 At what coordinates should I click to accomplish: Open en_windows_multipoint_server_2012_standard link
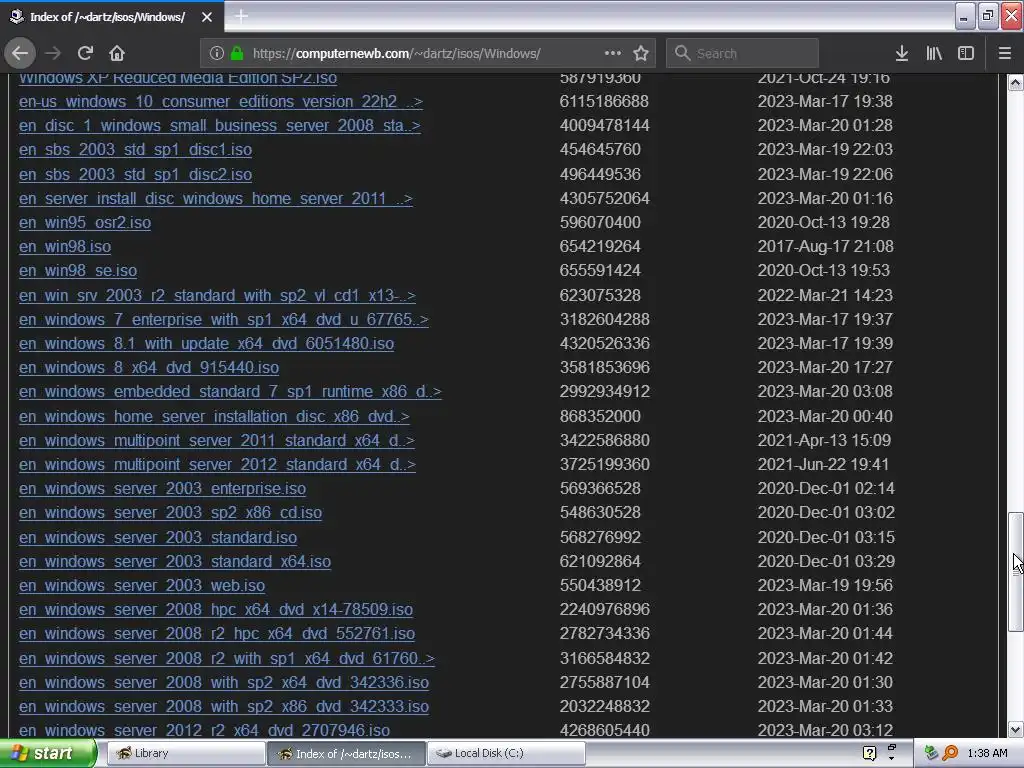click(x=217, y=464)
